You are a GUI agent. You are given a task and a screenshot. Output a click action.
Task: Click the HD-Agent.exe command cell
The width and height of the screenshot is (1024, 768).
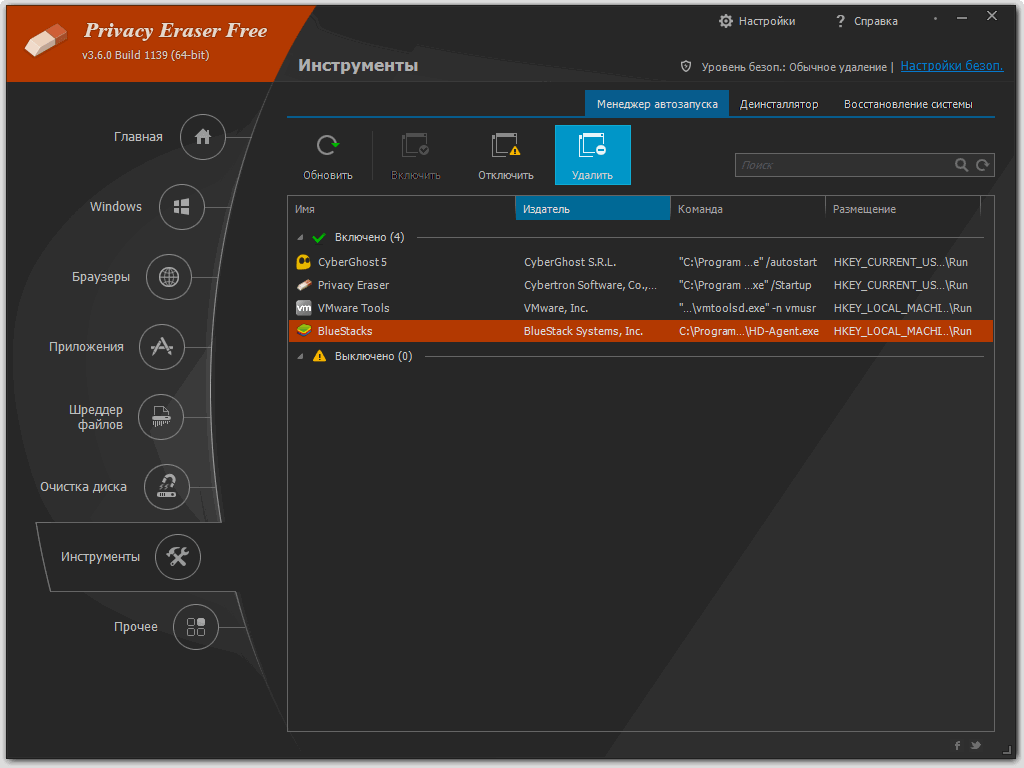pos(748,330)
